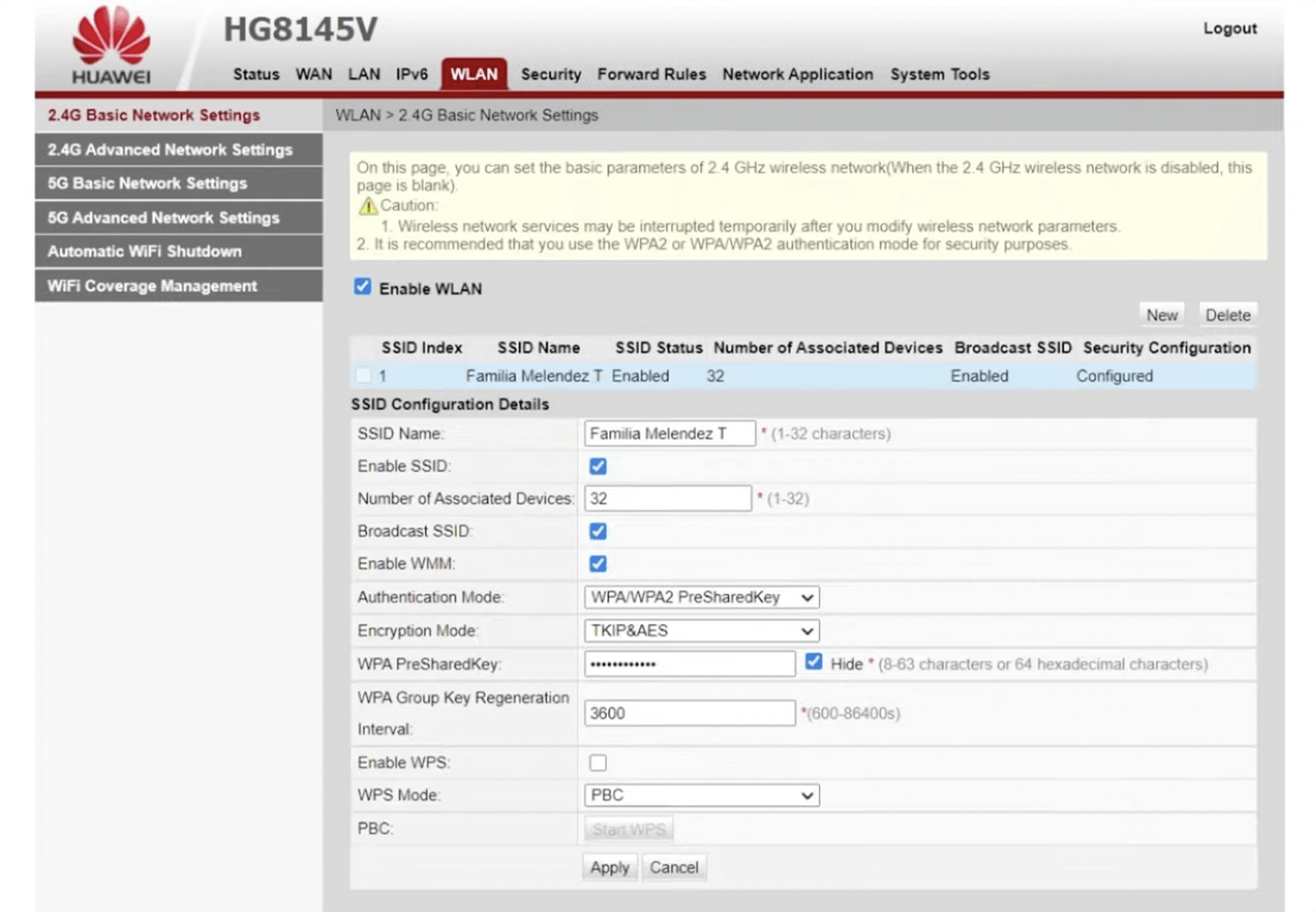Click the caution warning triangle icon

click(x=368, y=205)
